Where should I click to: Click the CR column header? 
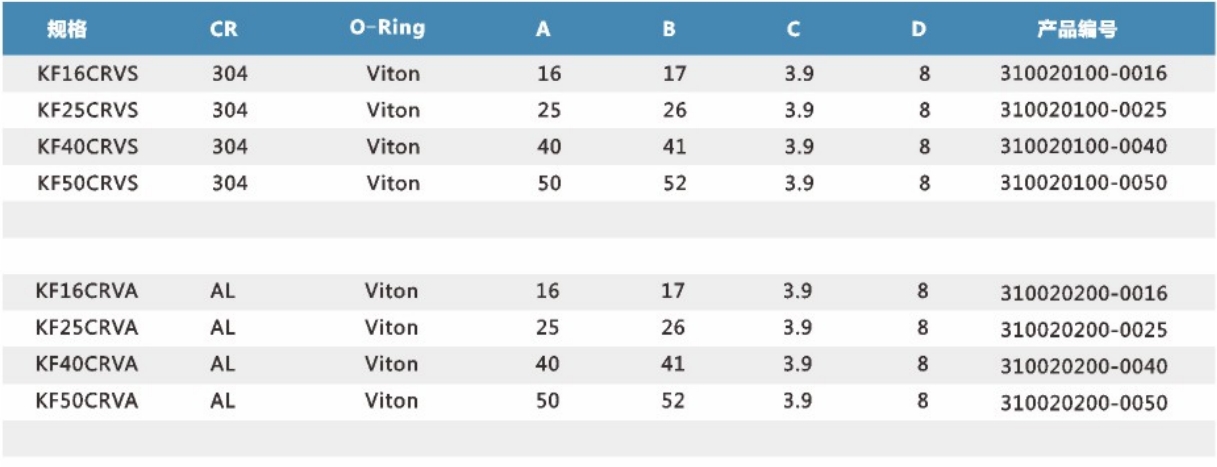click(224, 29)
